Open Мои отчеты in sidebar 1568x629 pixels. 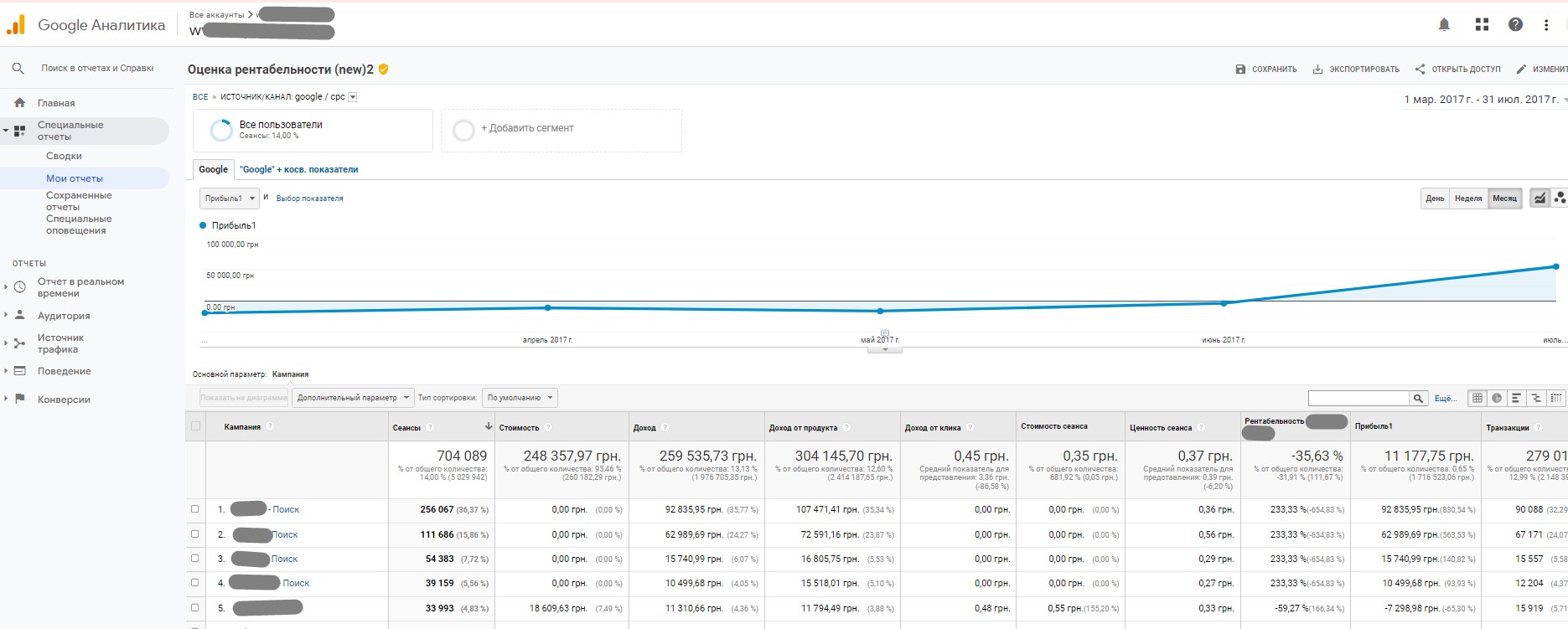(x=75, y=178)
